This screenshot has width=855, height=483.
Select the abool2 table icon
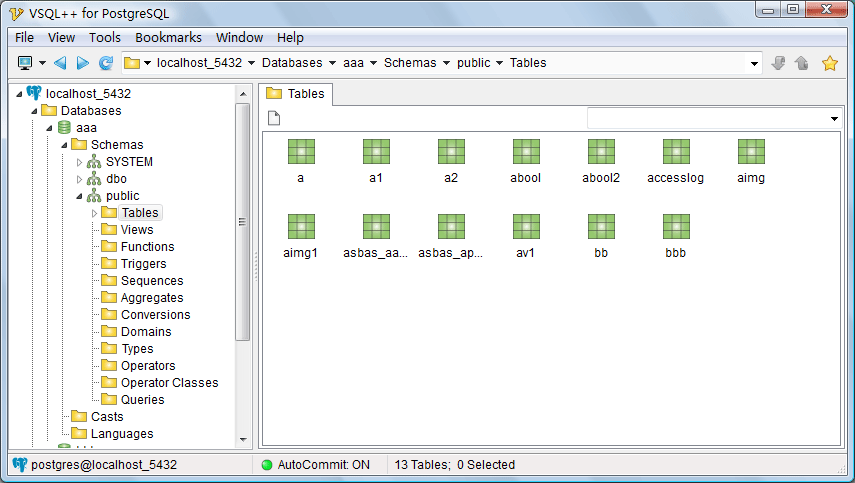[601, 152]
